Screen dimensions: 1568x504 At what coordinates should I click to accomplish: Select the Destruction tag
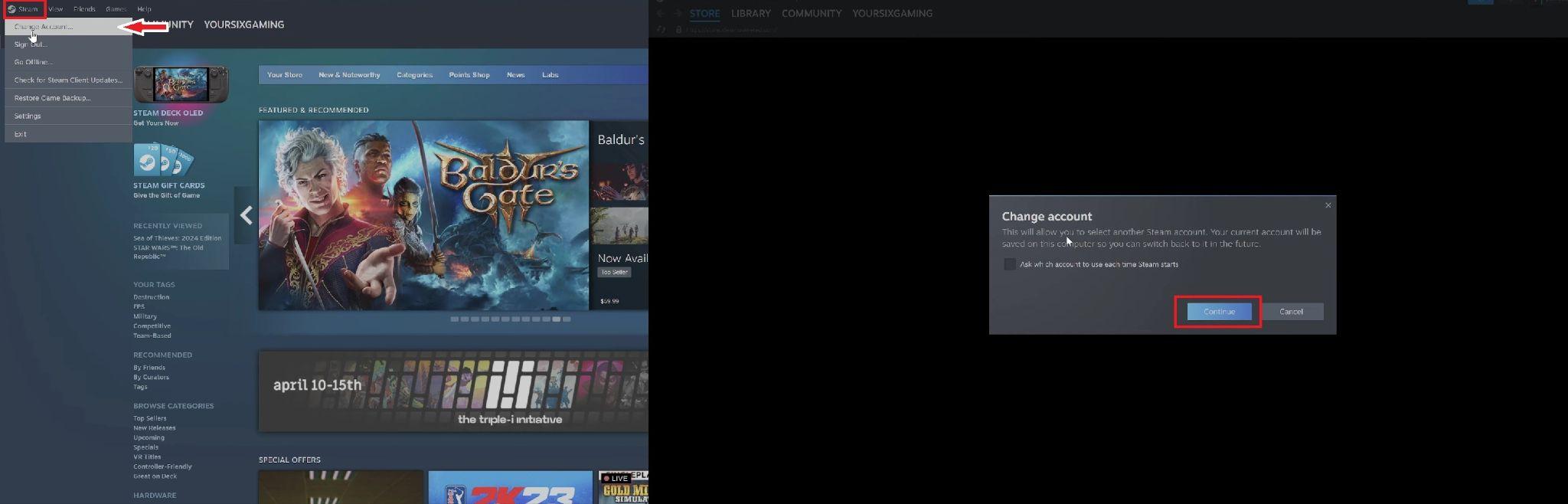(152, 297)
